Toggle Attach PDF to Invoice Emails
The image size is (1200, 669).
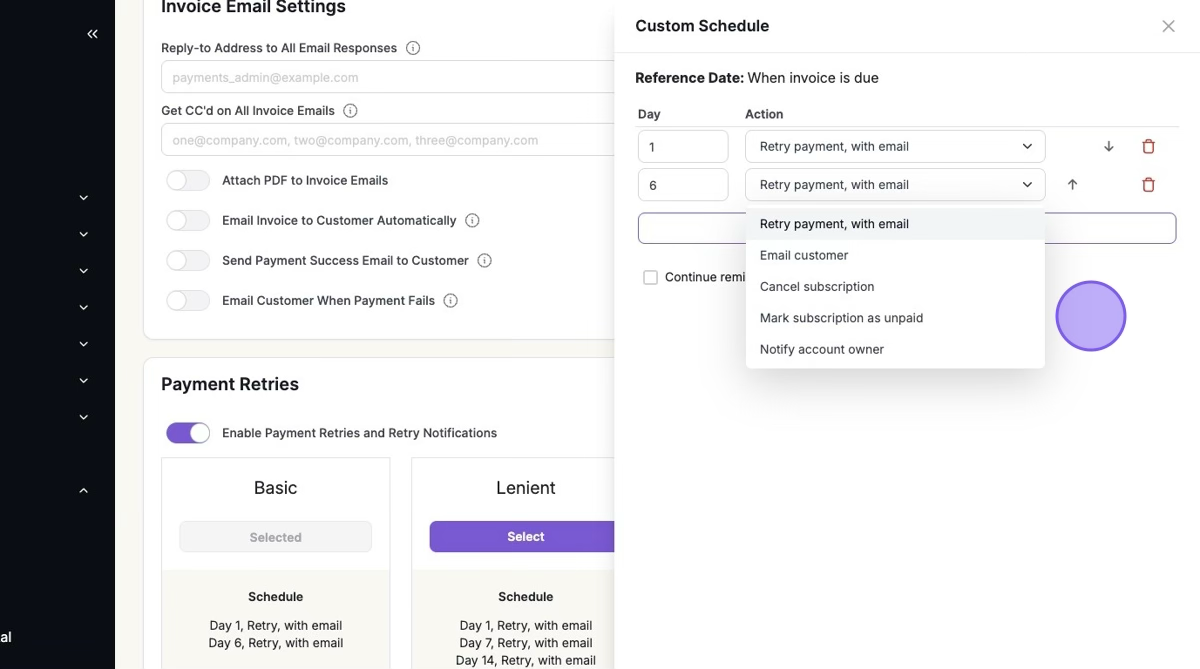click(188, 181)
